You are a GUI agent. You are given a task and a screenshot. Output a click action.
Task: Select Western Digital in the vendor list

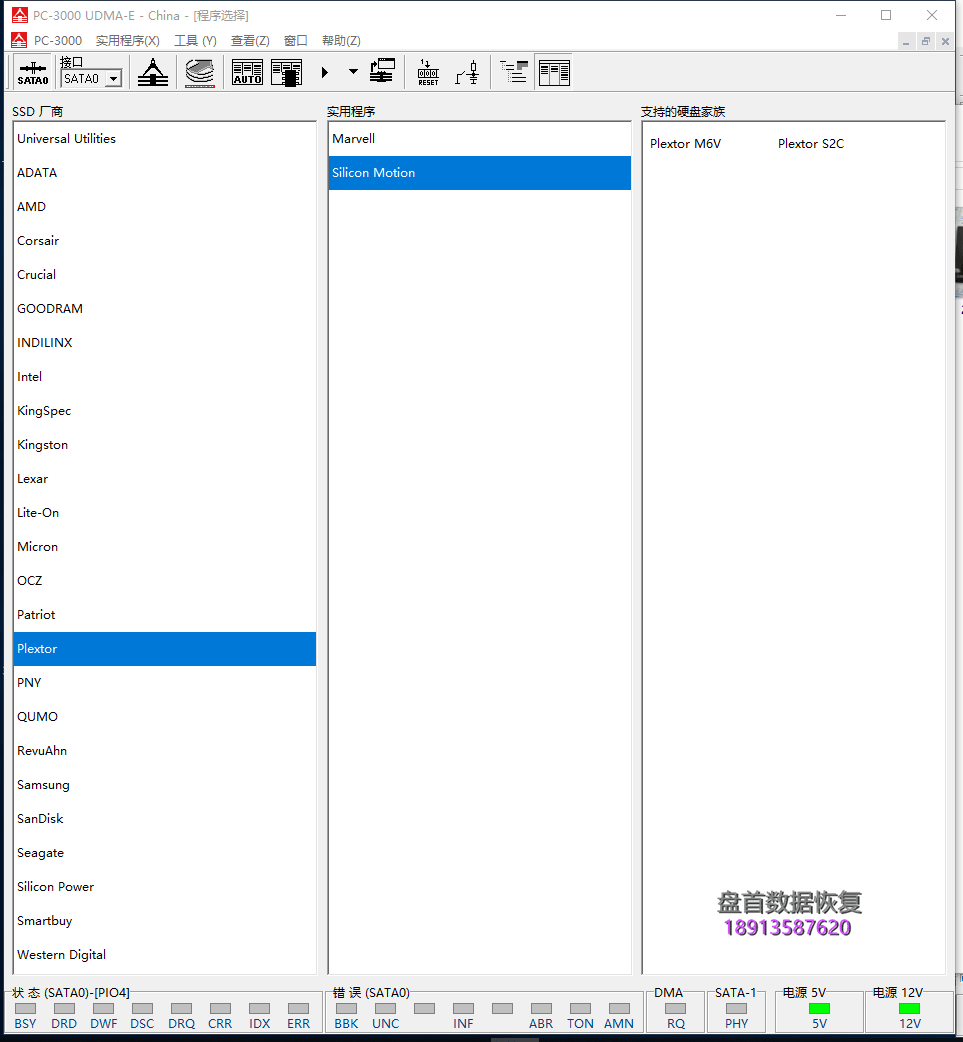click(x=164, y=955)
